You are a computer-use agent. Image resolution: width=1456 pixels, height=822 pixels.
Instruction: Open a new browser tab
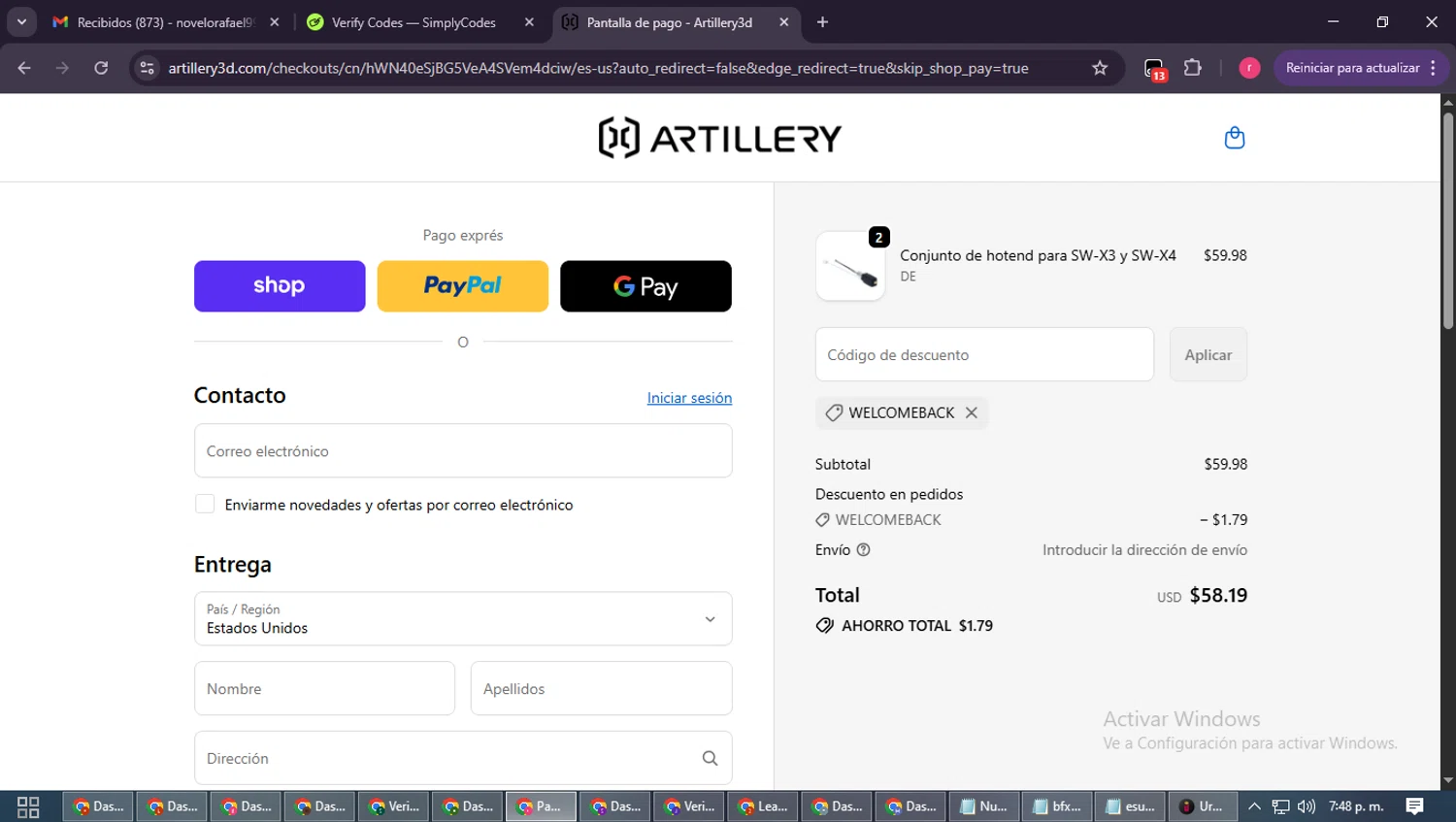pos(822,22)
